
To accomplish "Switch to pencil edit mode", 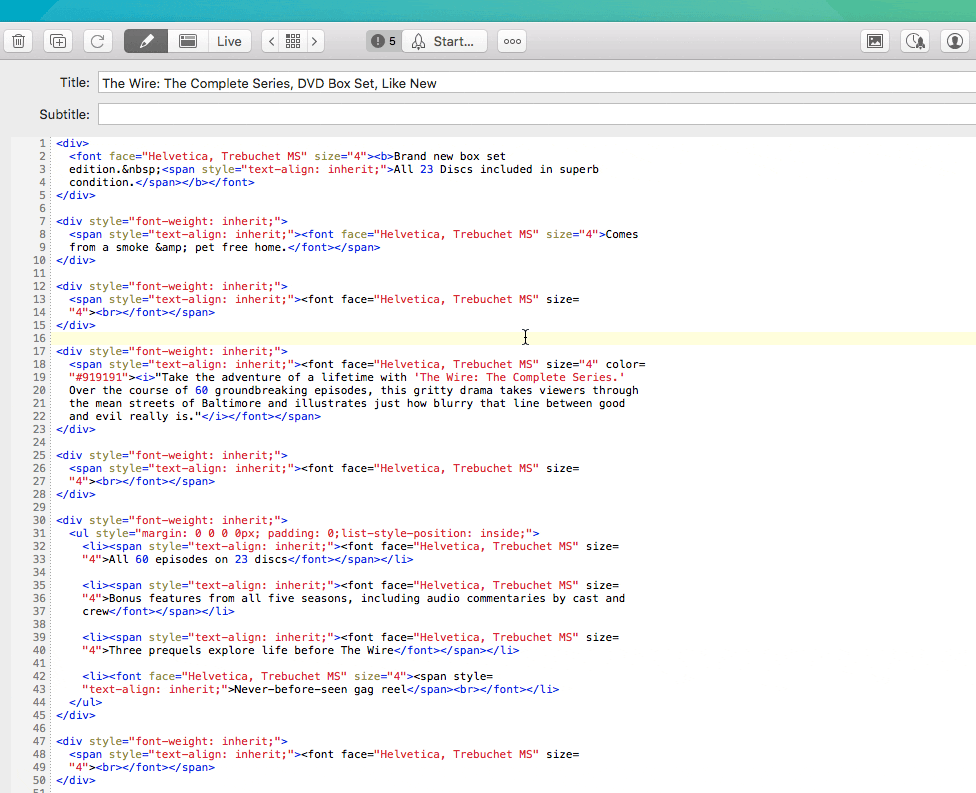I will tap(146, 41).
